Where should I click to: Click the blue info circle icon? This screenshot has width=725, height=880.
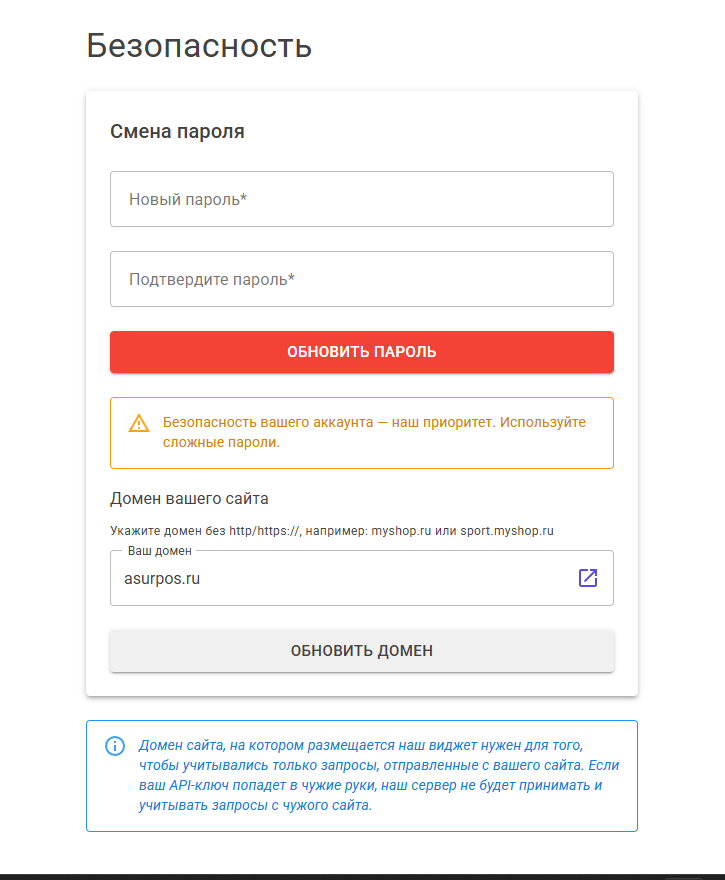click(x=115, y=746)
